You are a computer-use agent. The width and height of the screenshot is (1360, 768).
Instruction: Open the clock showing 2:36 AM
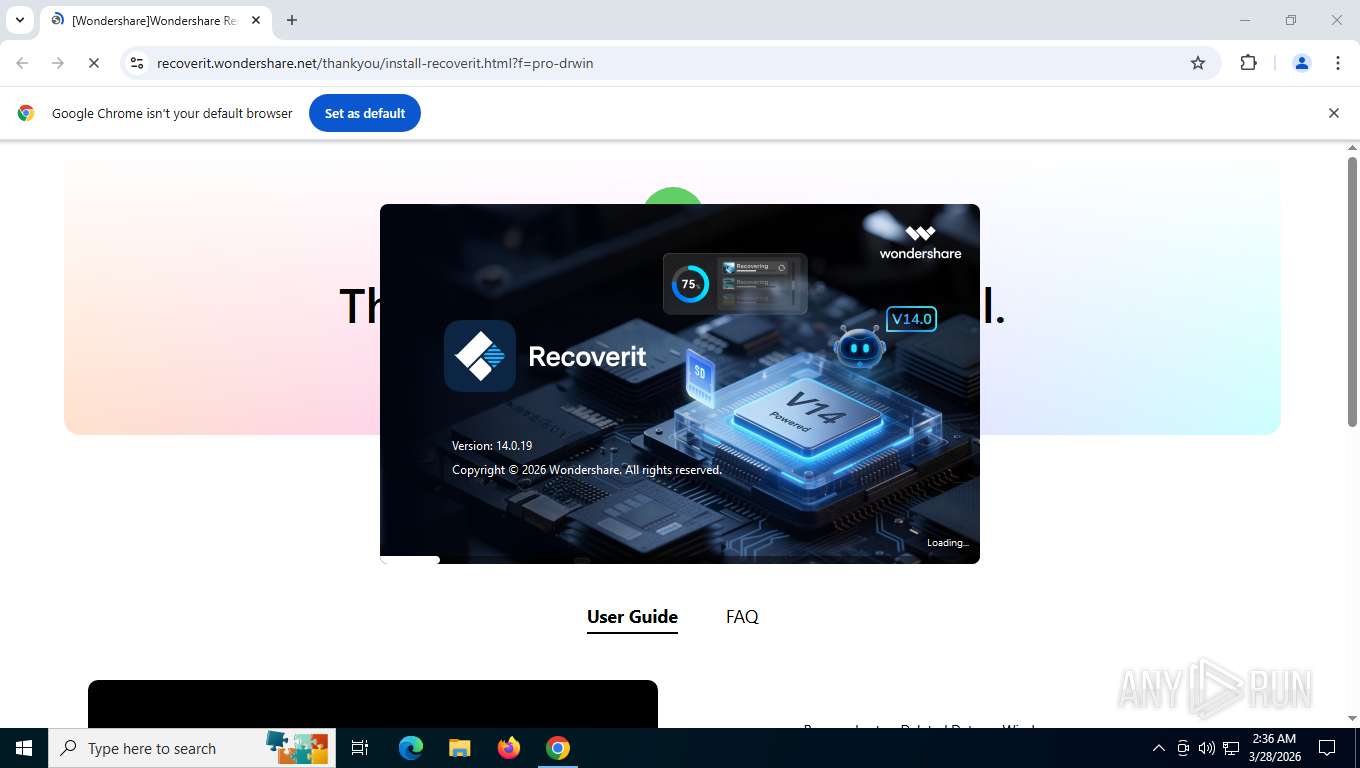point(1274,748)
